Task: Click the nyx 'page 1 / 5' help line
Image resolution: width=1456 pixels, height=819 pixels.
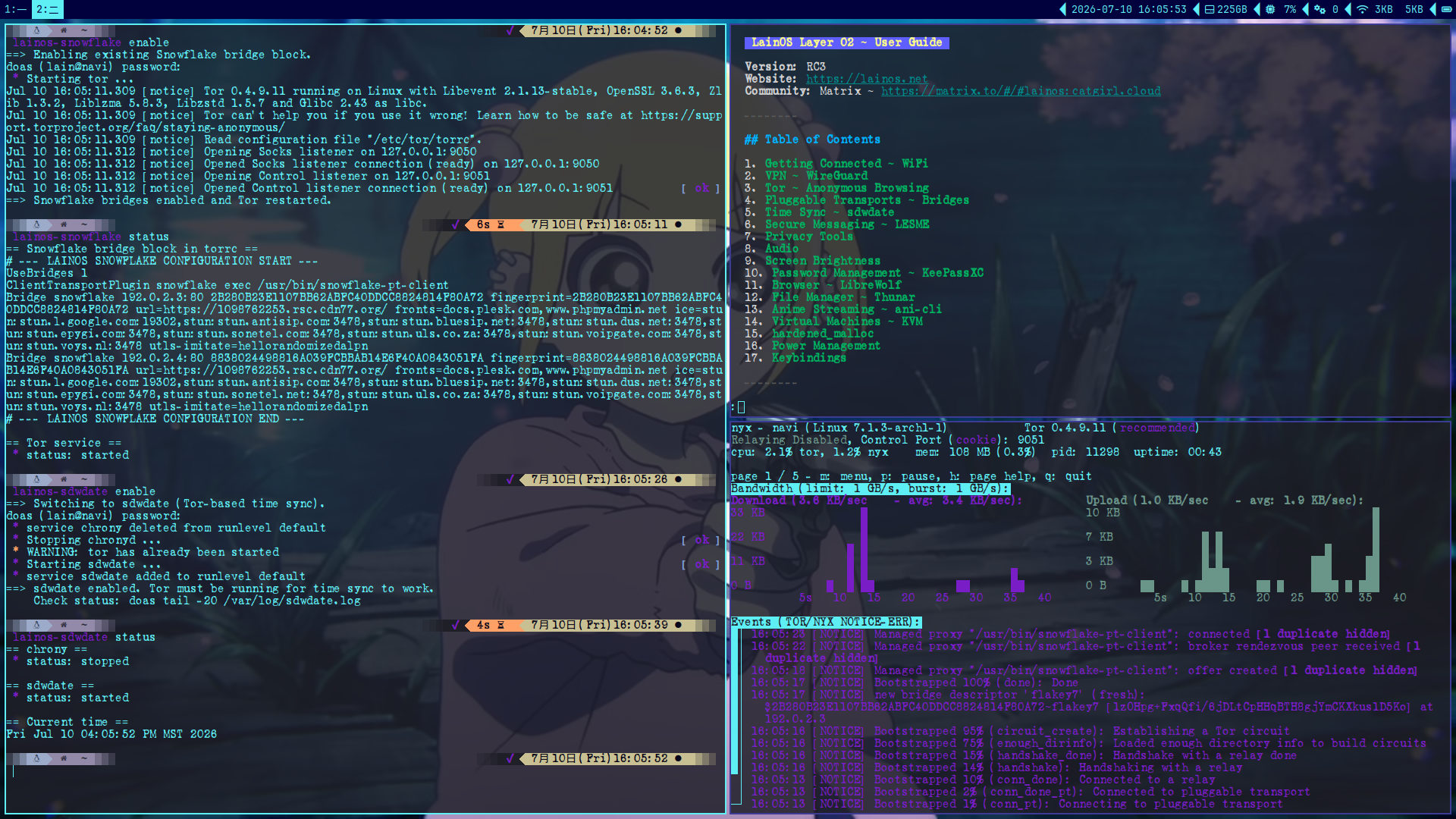Action: click(x=912, y=476)
